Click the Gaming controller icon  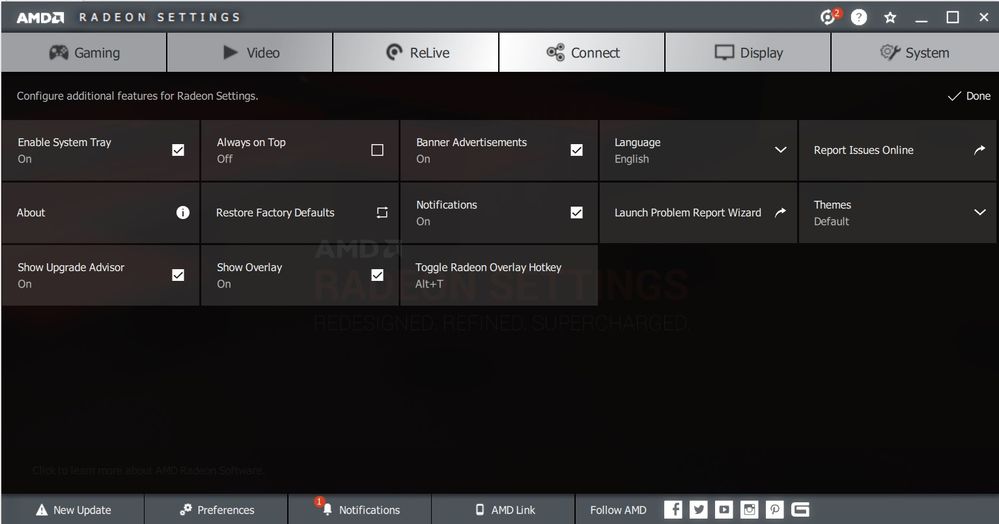59,52
